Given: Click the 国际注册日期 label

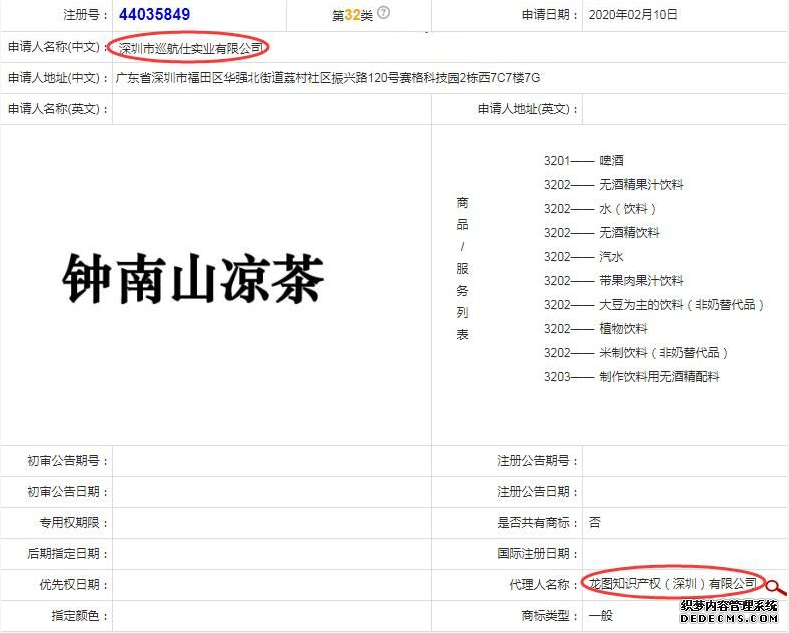Looking at the screenshot, I should [x=538, y=554].
